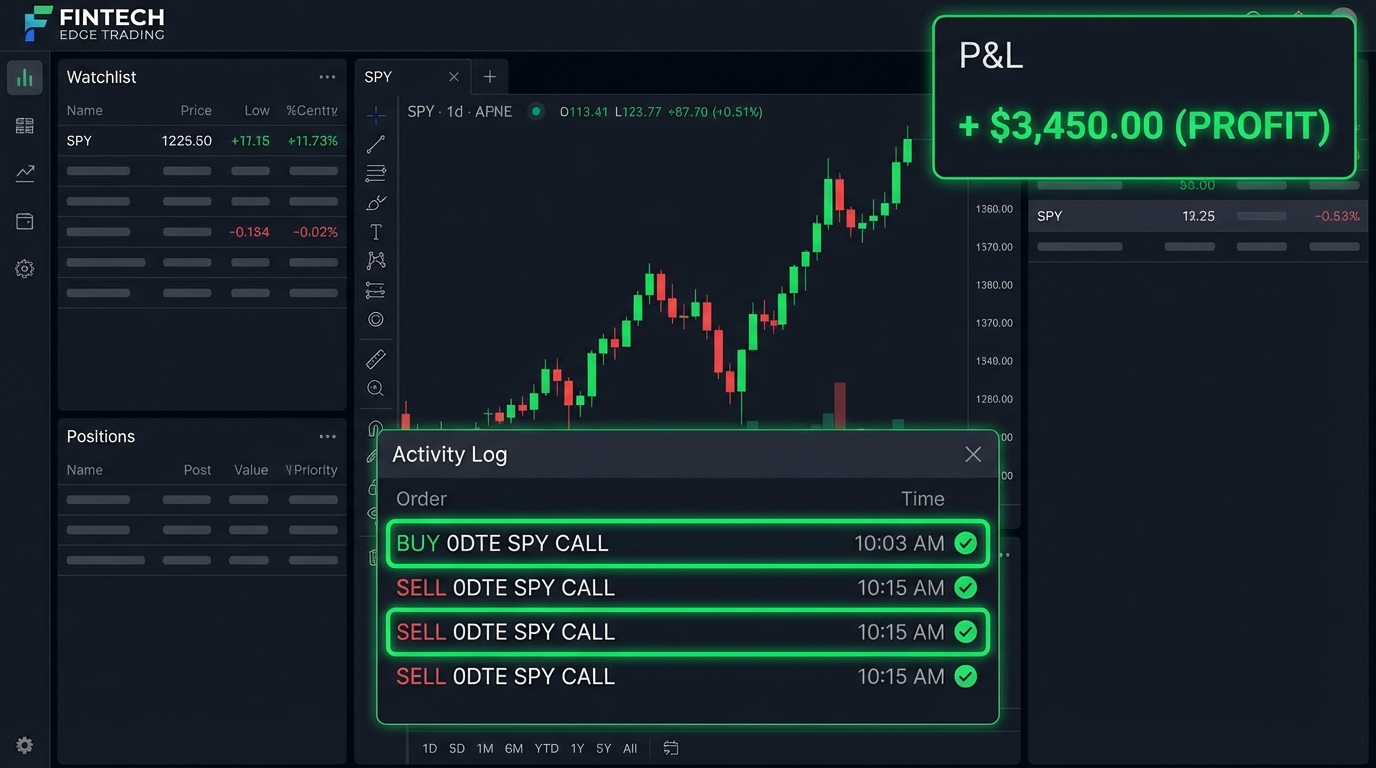Open settings gear at bottom-left sidebar
Viewport: 1376px width, 768px height.
pos(25,745)
